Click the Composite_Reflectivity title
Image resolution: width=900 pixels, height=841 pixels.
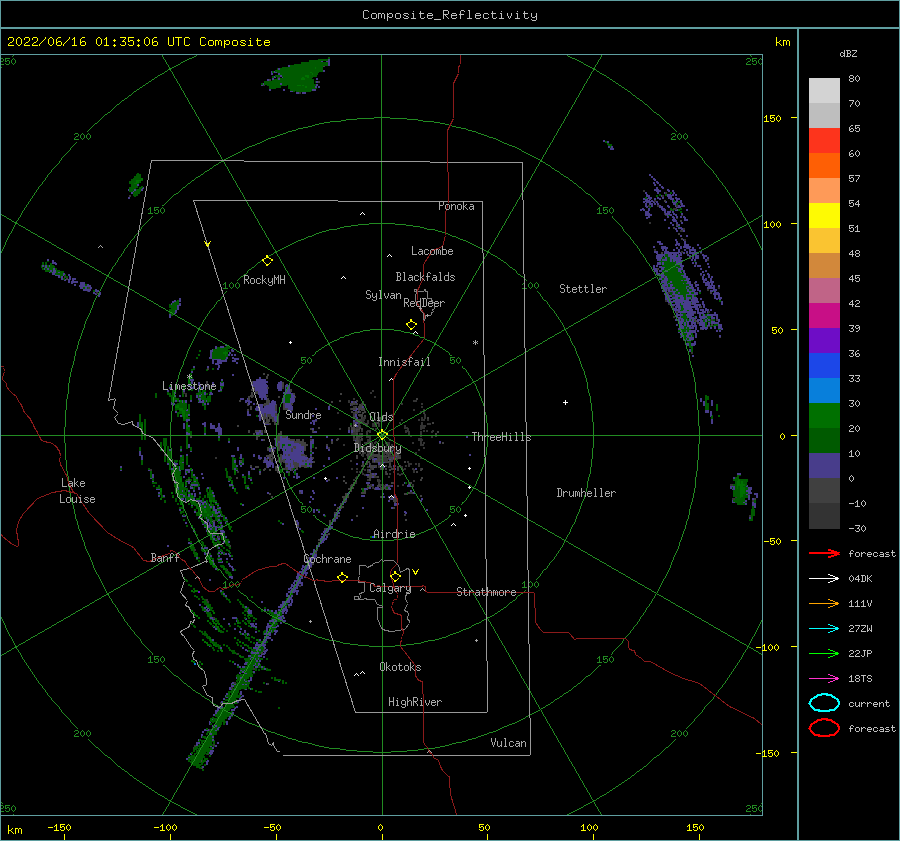449,15
